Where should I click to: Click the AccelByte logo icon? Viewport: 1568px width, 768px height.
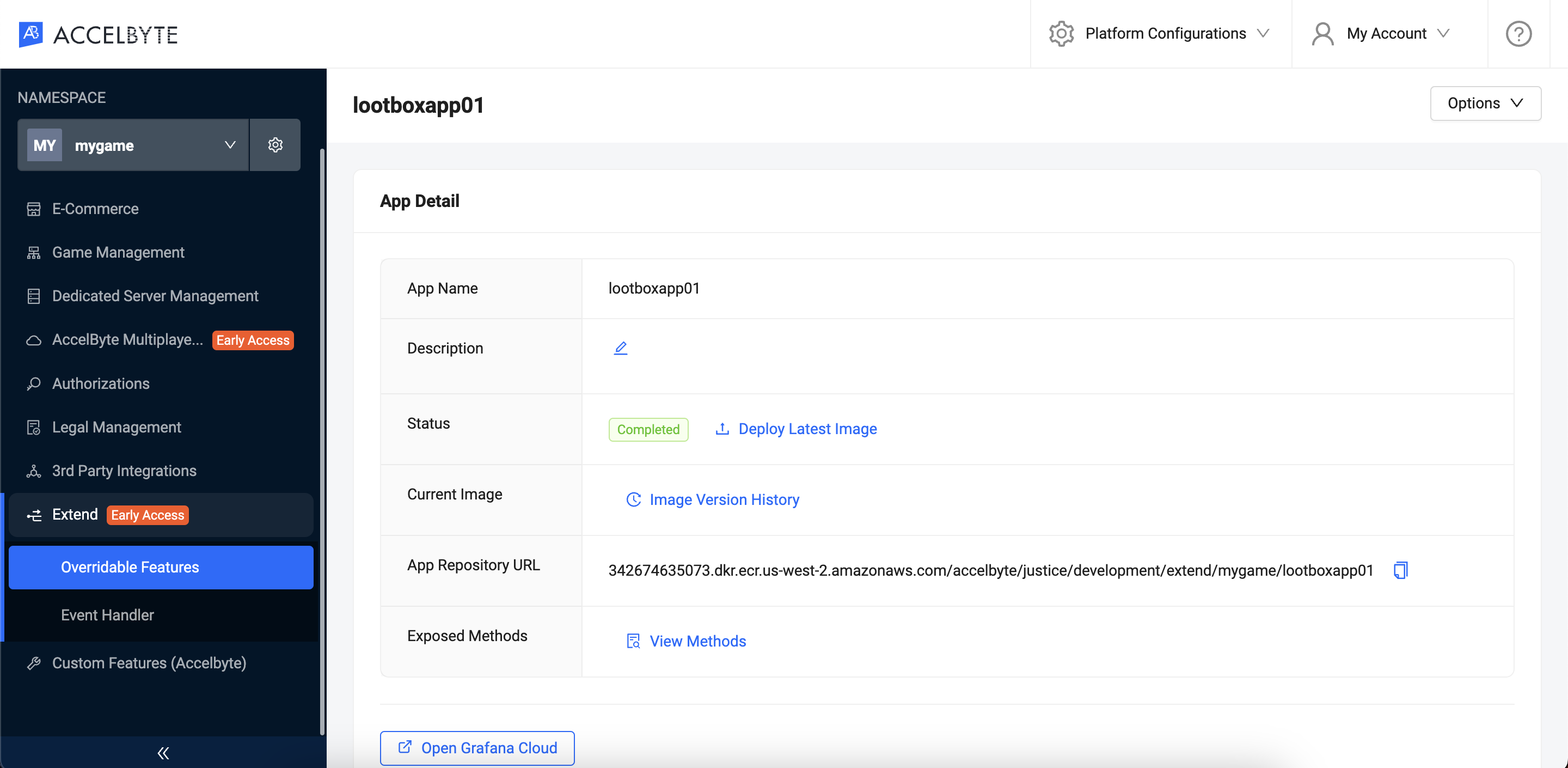[x=31, y=34]
